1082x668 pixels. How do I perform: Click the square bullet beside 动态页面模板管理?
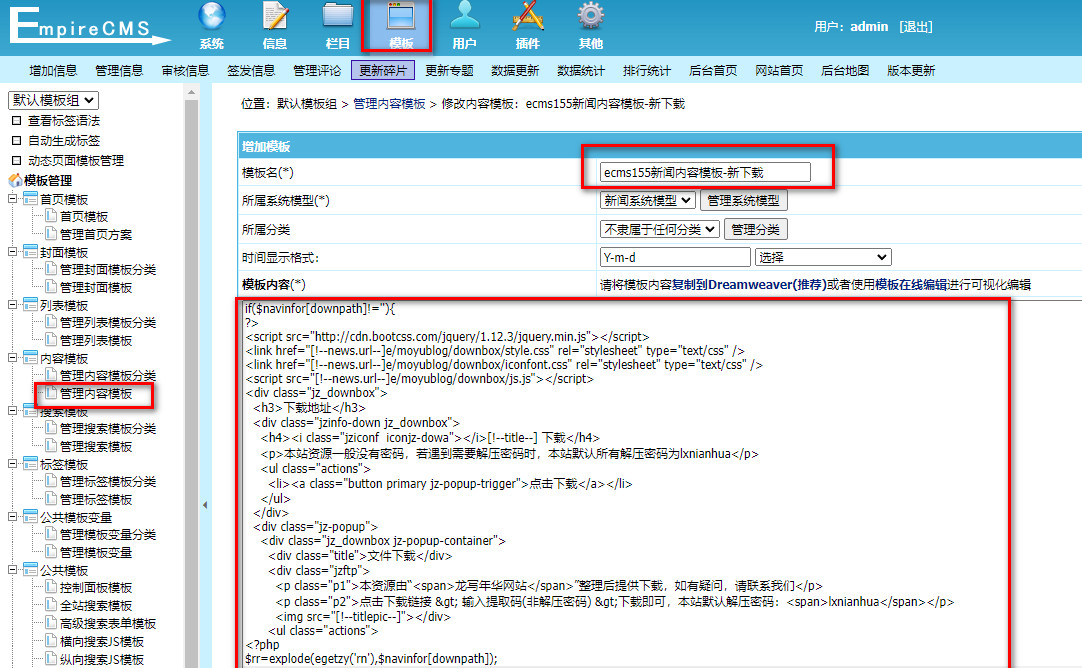coord(17,161)
